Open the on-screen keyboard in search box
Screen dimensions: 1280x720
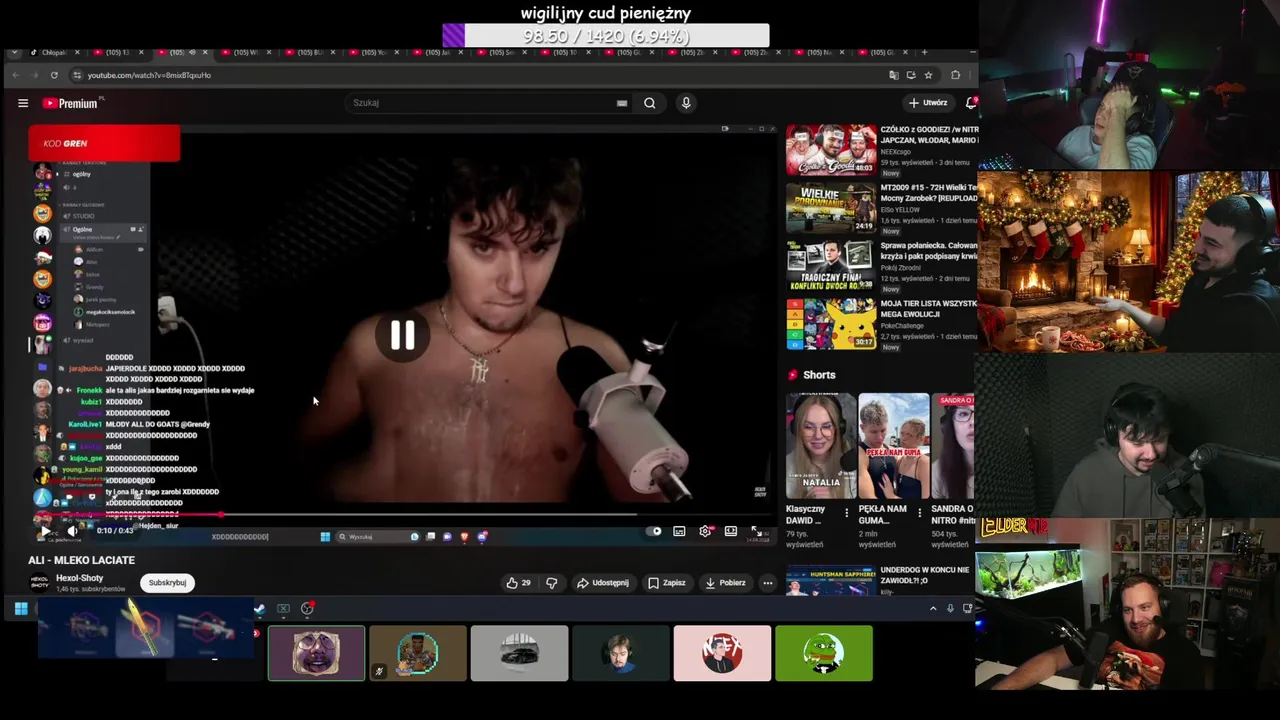(x=622, y=103)
